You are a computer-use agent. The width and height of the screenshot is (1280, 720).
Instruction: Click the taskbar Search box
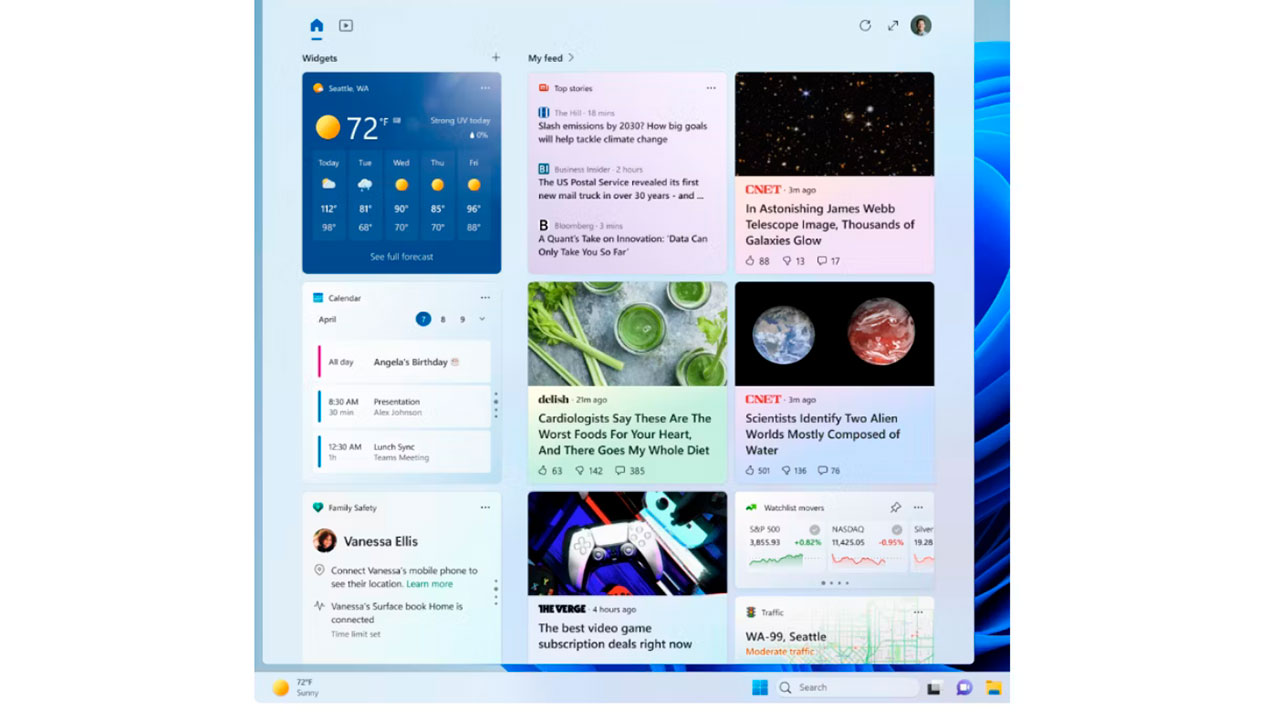point(847,688)
